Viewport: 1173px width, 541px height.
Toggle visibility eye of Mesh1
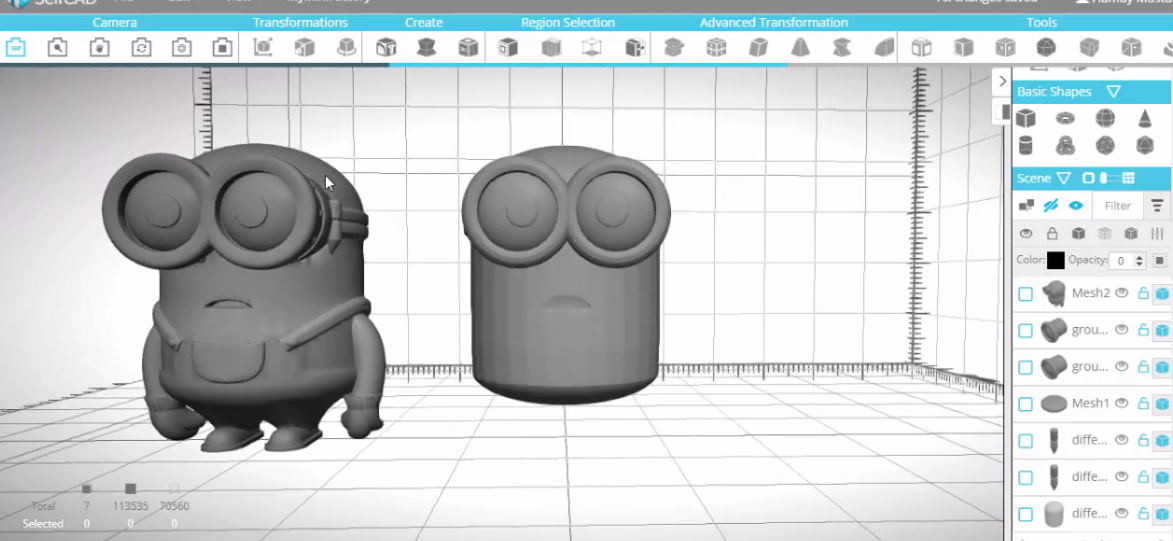pos(1121,403)
